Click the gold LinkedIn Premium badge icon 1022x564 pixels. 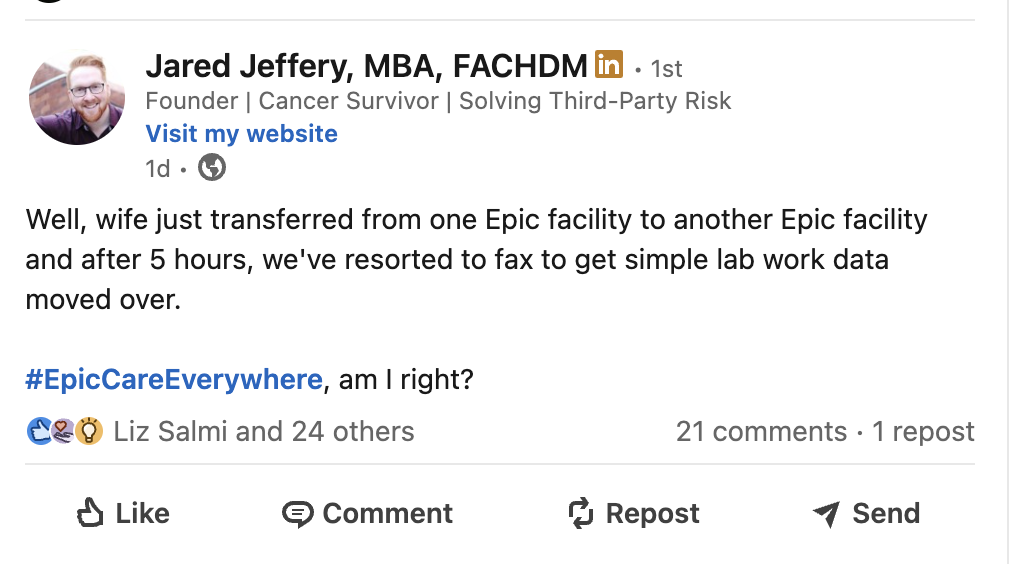coord(609,65)
